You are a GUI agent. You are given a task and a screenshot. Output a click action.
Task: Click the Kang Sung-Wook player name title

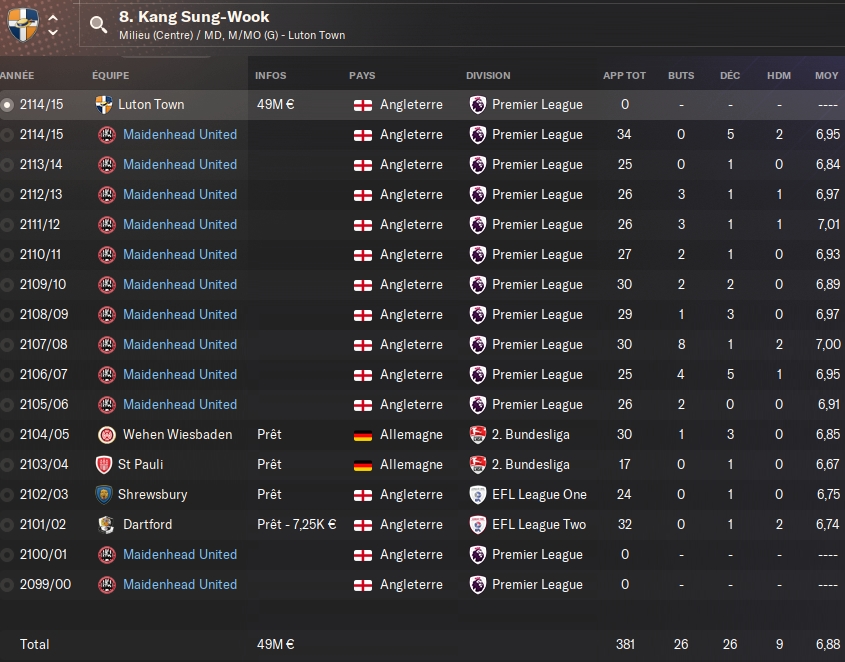click(194, 17)
